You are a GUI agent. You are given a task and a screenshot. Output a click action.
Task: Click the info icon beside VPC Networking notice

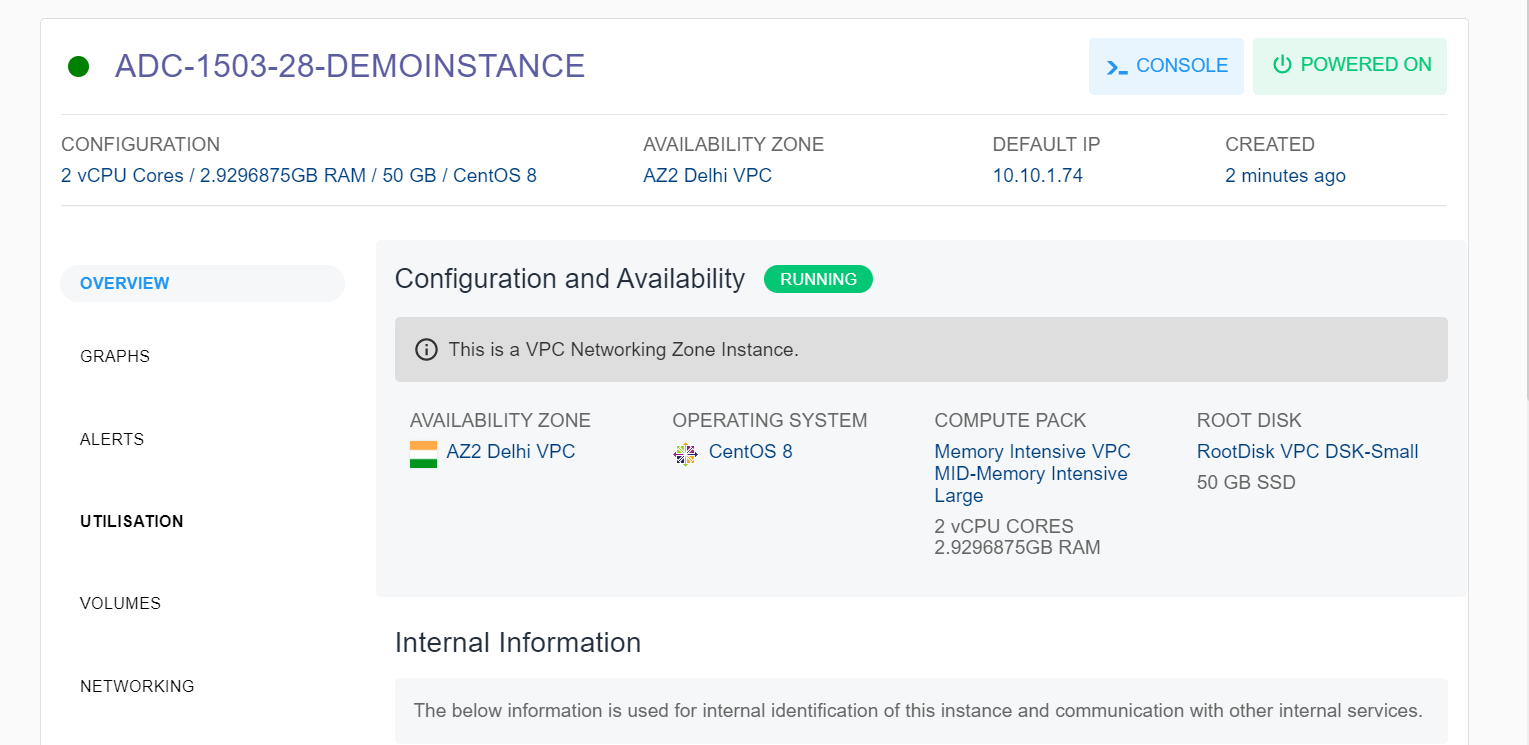tap(426, 349)
